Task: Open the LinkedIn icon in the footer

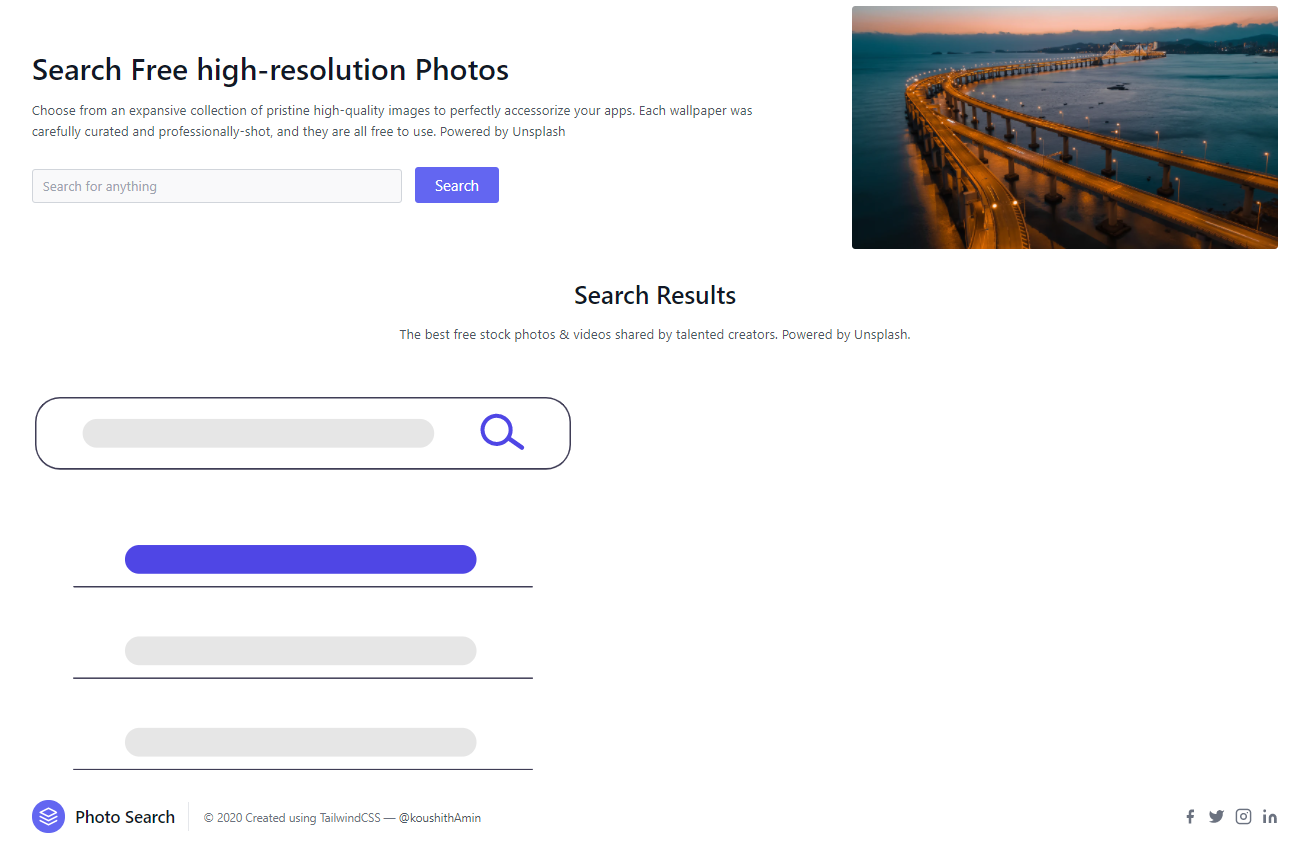Action: tap(1270, 817)
